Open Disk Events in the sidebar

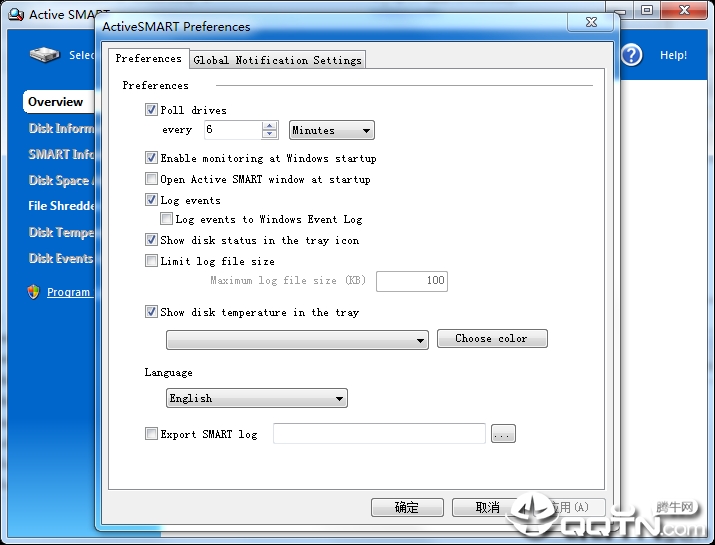[61, 259]
